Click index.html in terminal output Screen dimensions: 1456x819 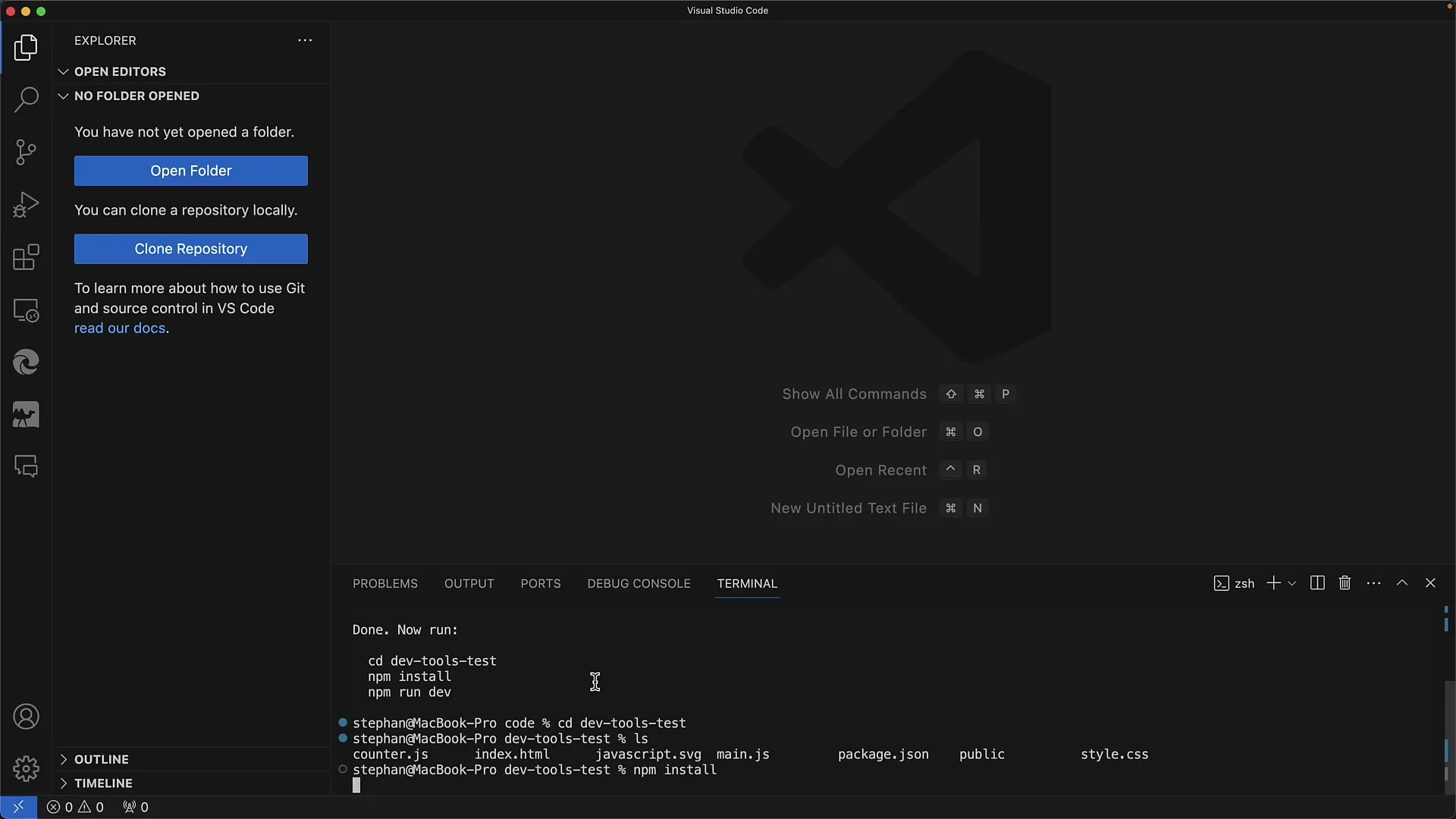pyautogui.click(x=512, y=755)
